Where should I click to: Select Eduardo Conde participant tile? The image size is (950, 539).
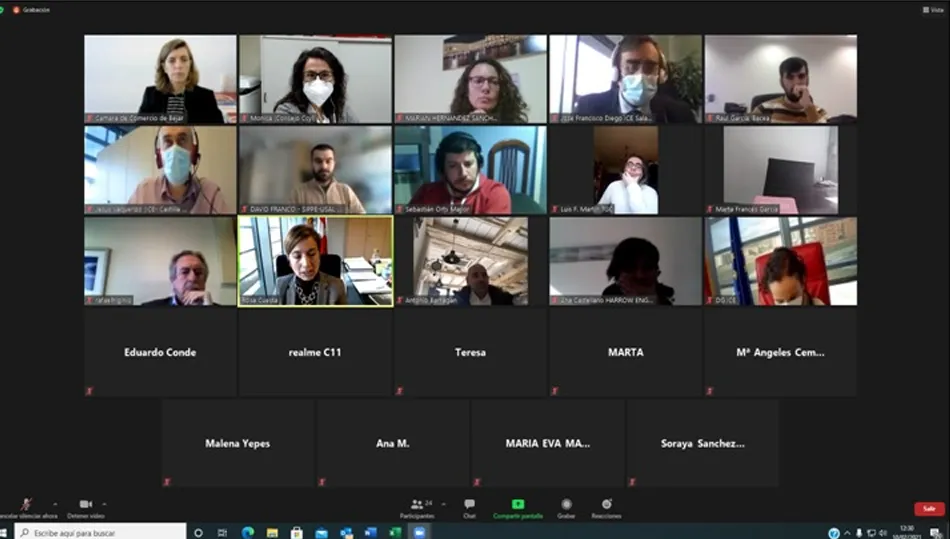(160, 352)
